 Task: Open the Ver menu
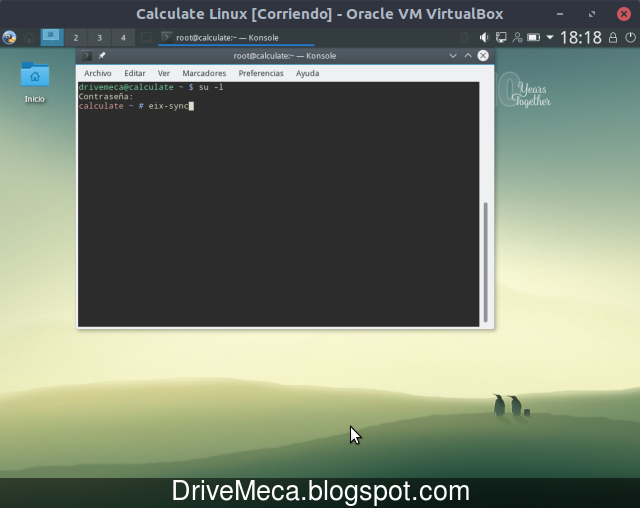tap(164, 73)
